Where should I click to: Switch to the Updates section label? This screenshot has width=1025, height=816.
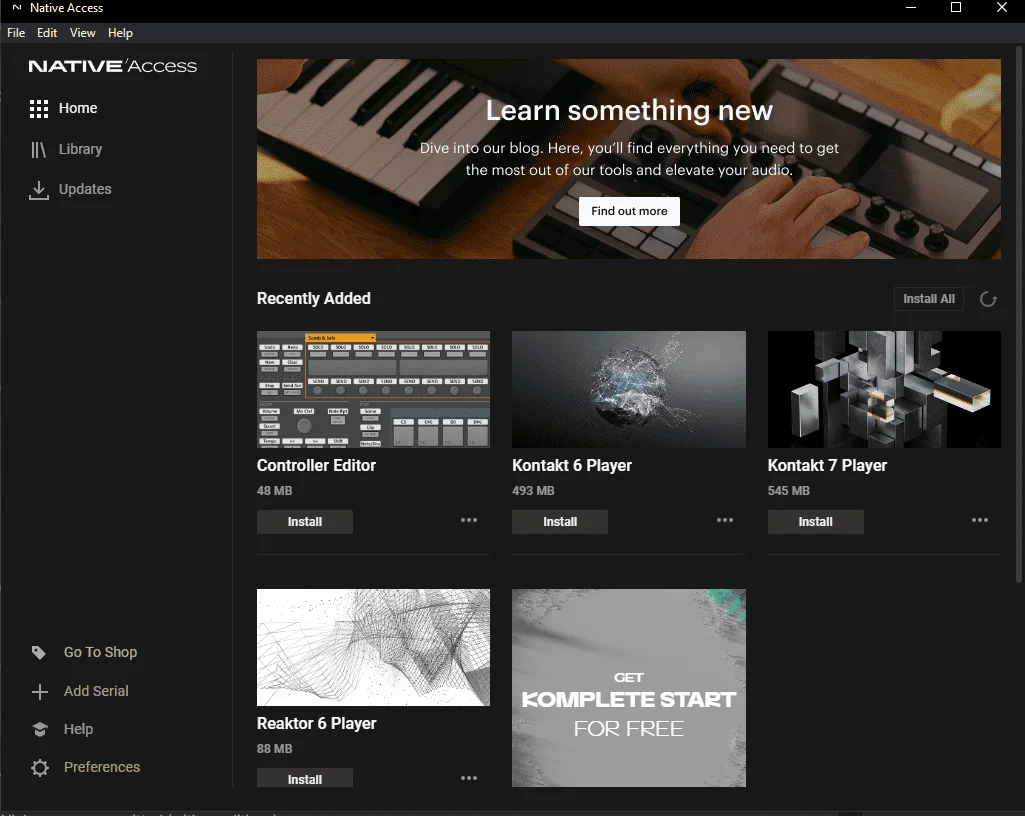click(x=85, y=190)
